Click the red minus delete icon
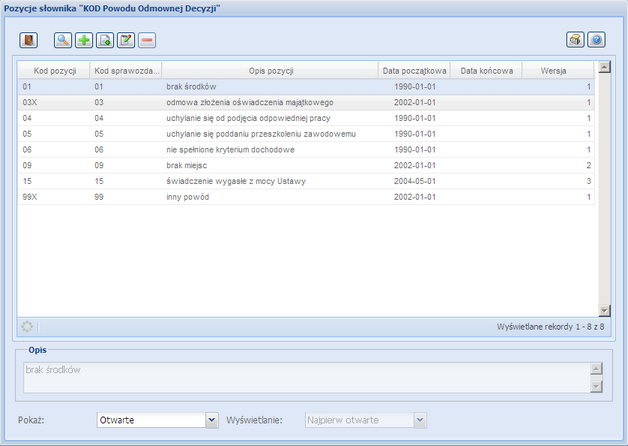 pyautogui.click(x=147, y=40)
